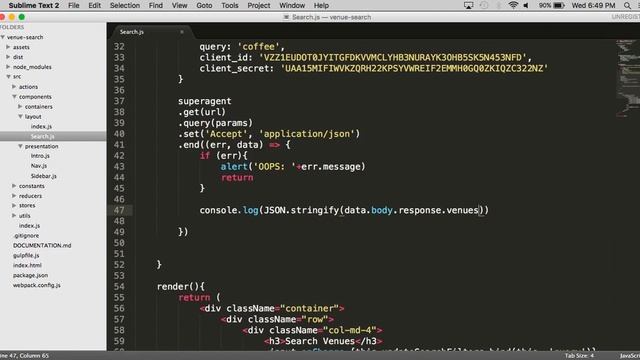Expand the utils folder
640x360 pixels.
tap(14, 216)
